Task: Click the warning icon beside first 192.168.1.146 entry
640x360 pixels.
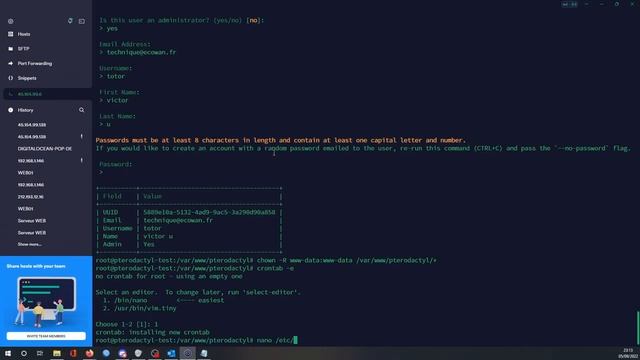Action: (82, 161)
